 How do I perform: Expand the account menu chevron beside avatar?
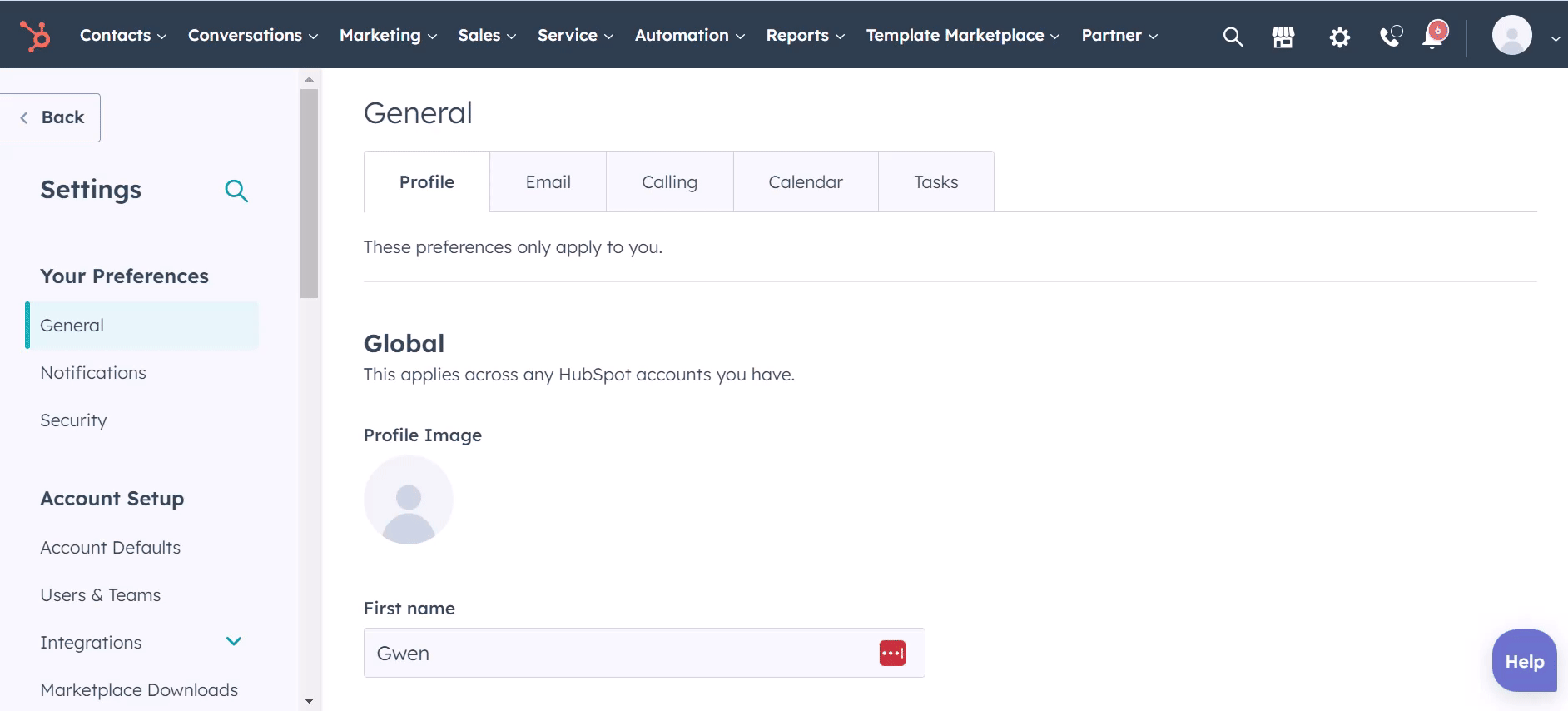pos(1555,38)
